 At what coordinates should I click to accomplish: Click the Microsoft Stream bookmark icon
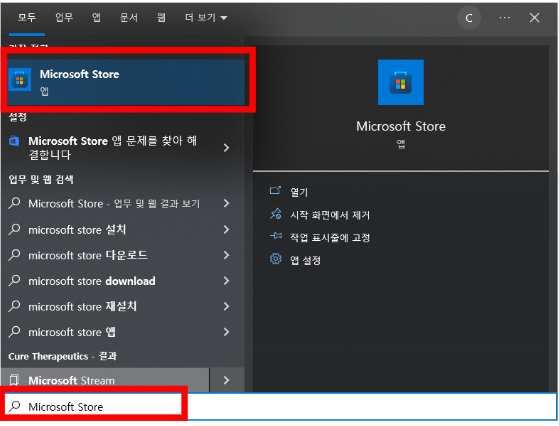(x=14, y=380)
